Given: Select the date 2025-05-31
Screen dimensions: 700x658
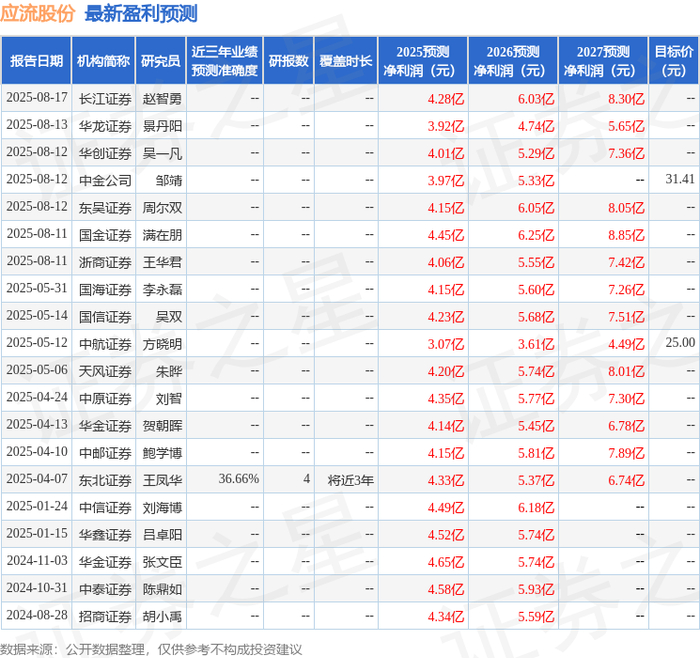Looking at the screenshot, I should click(x=37, y=289).
